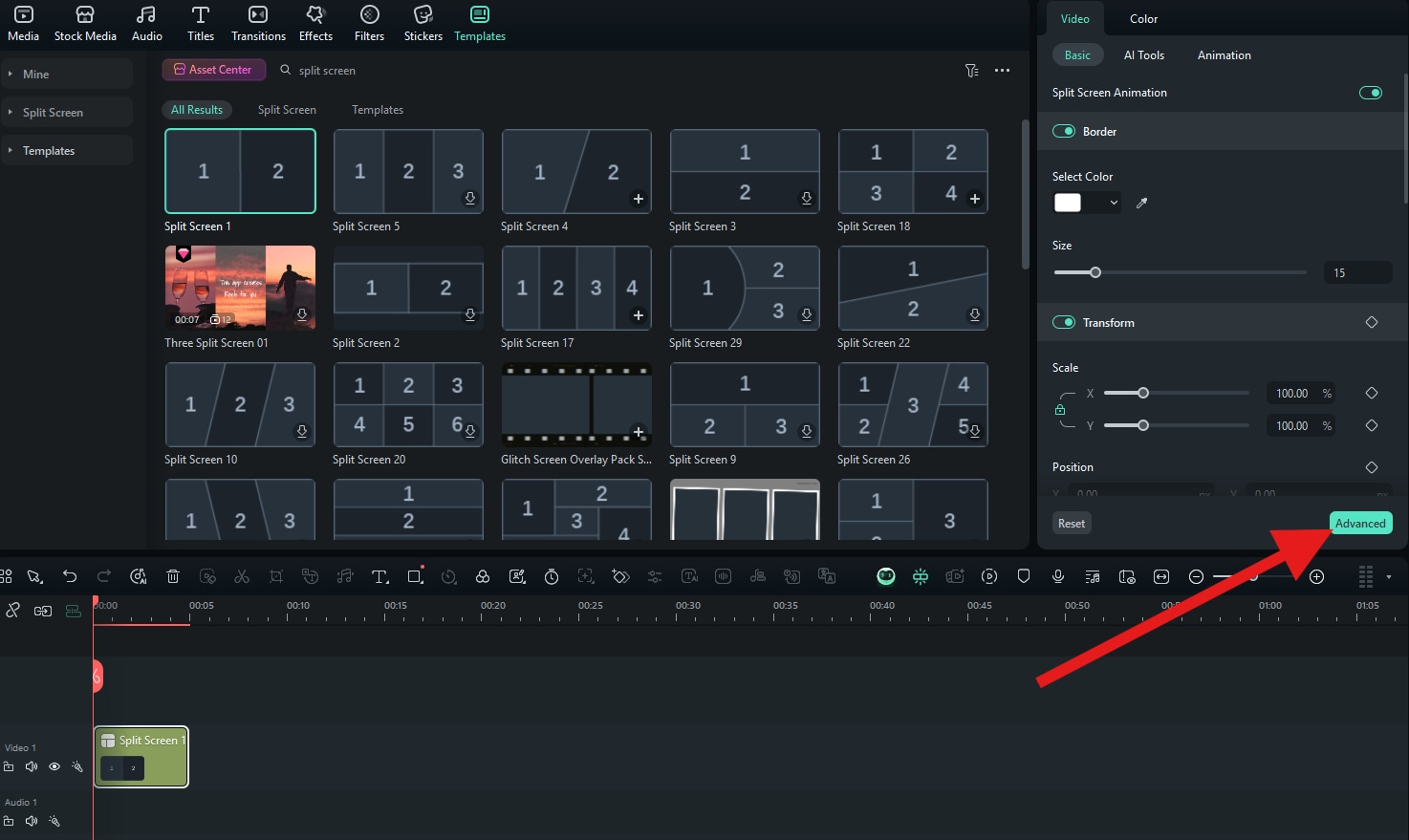Screen dimensions: 1409x840
Task: Download the Split Screen 3 template
Action: tap(807, 199)
